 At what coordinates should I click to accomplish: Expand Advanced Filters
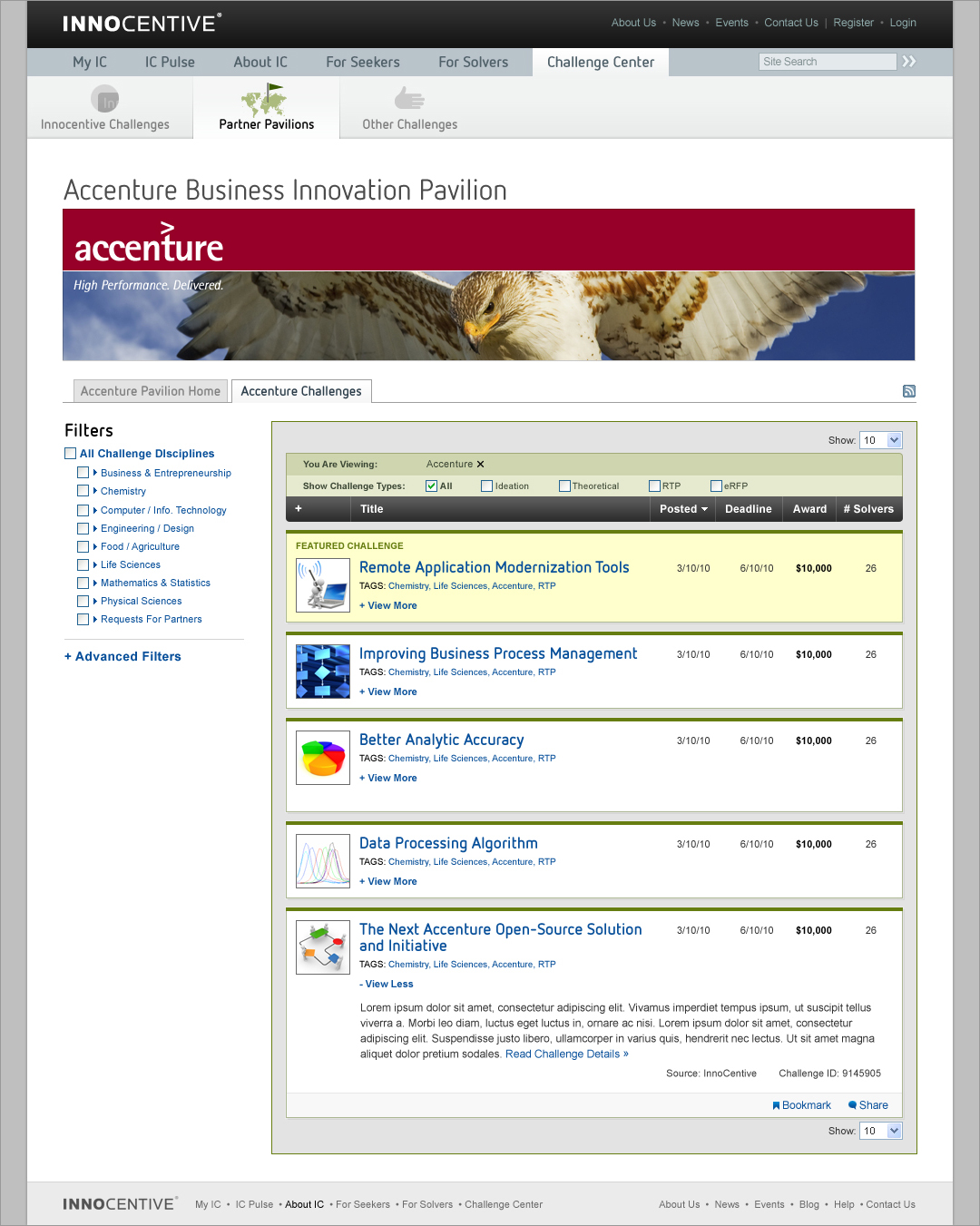tap(122, 656)
